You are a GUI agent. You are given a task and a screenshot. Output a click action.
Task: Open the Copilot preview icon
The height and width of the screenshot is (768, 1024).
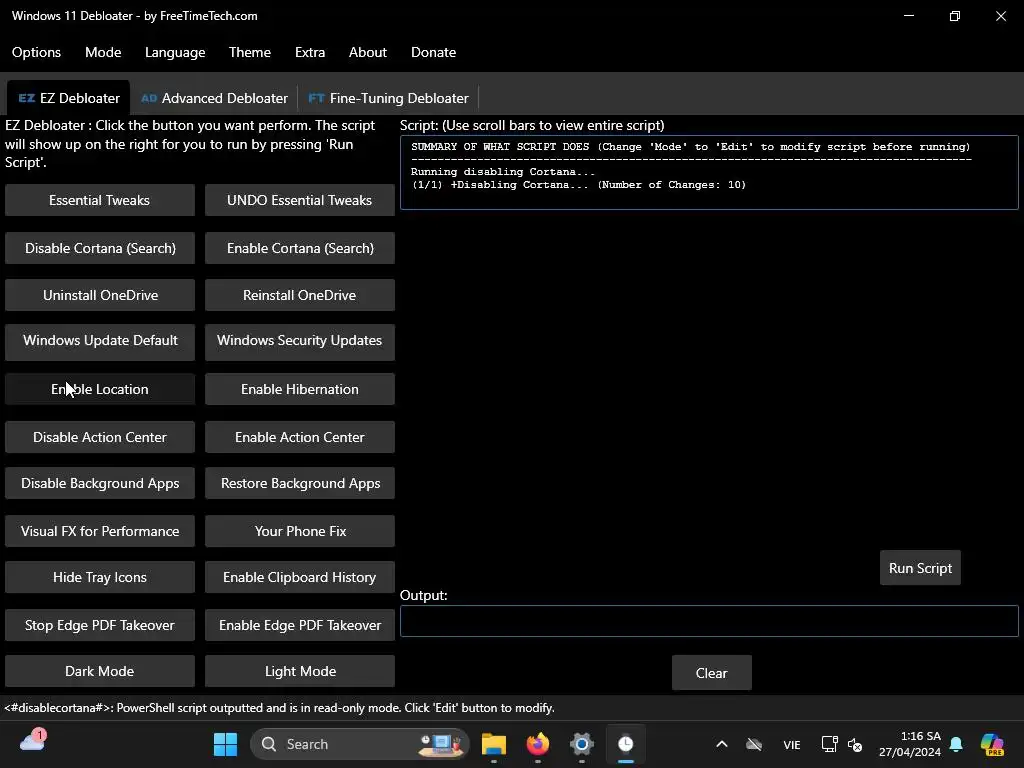[992, 744]
